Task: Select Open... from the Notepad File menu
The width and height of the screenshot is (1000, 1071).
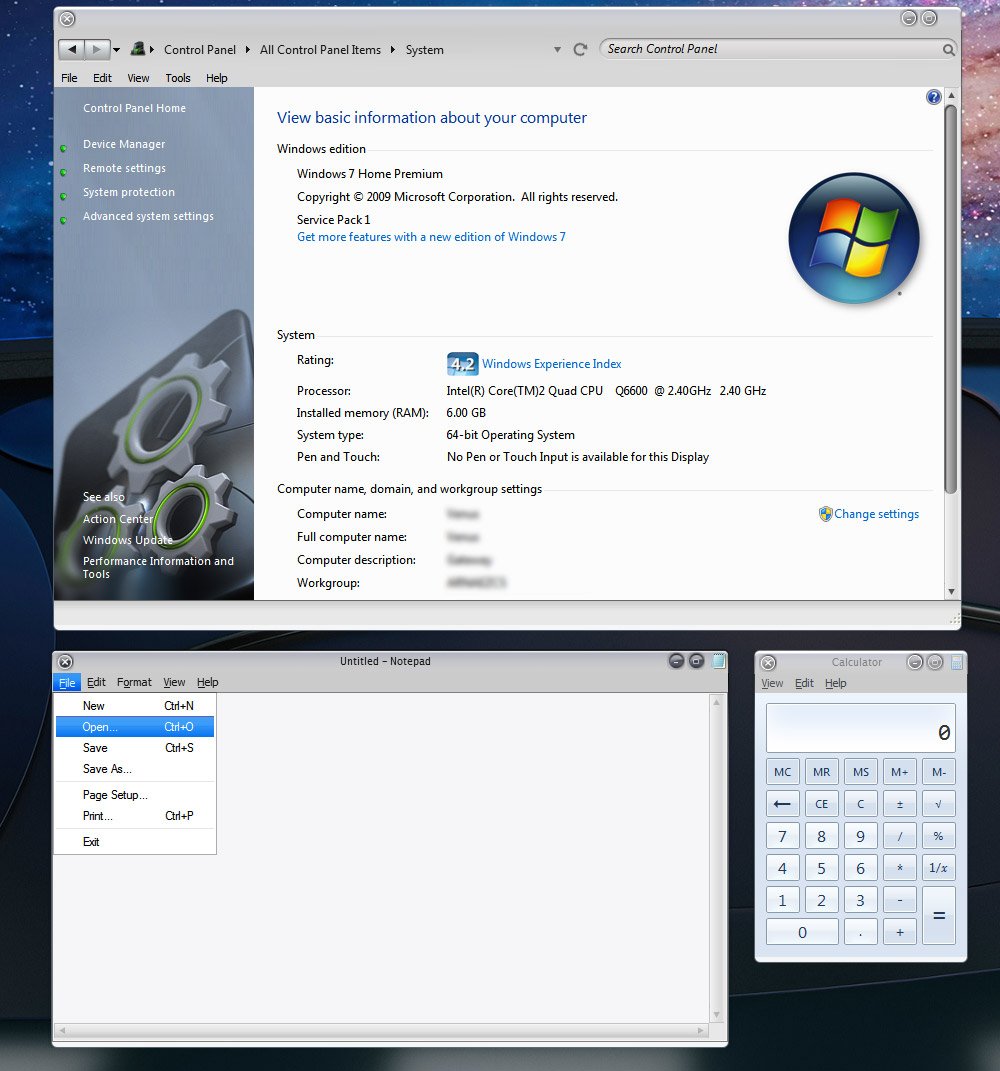Action: pos(100,727)
